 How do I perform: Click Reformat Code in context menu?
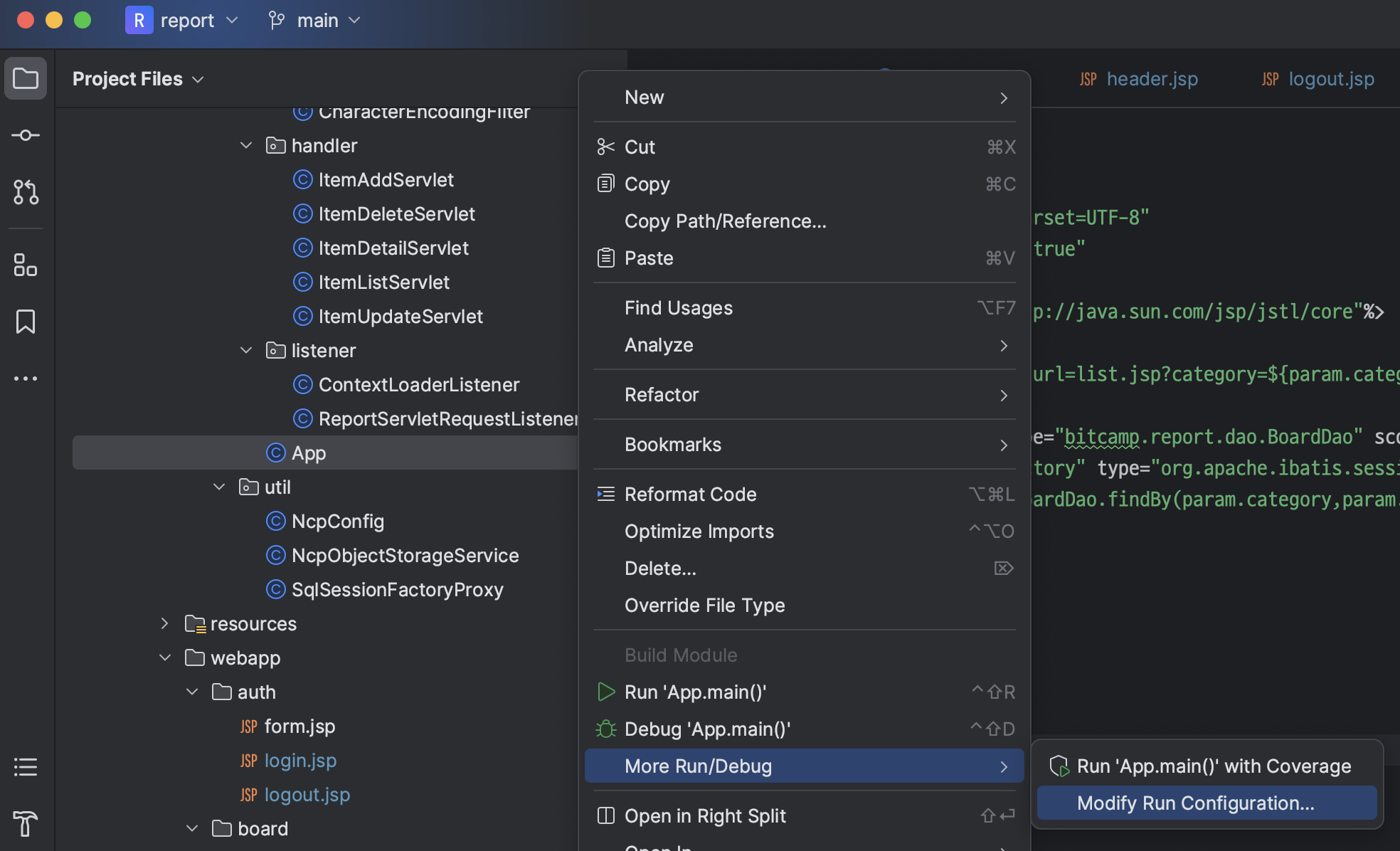click(x=690, y=495)
